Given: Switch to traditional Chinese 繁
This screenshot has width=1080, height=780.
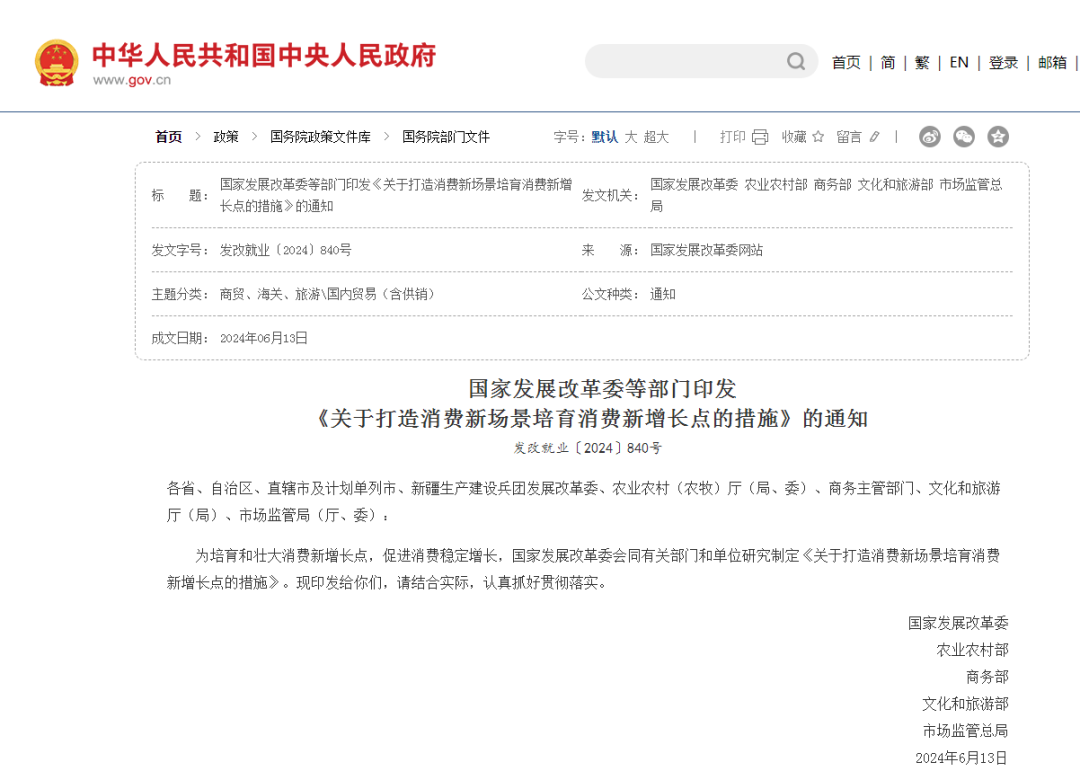Looking at the screenshot, I should 922,63.
